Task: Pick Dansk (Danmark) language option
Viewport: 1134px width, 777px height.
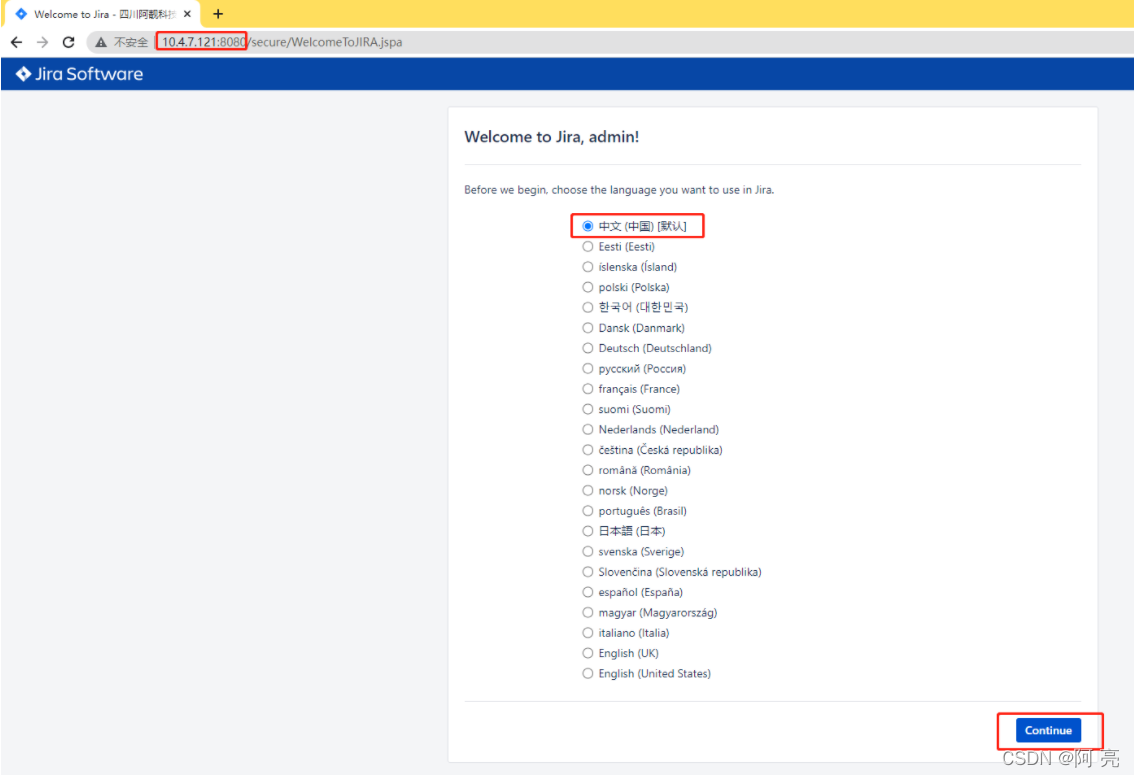Action: (588, 328)
